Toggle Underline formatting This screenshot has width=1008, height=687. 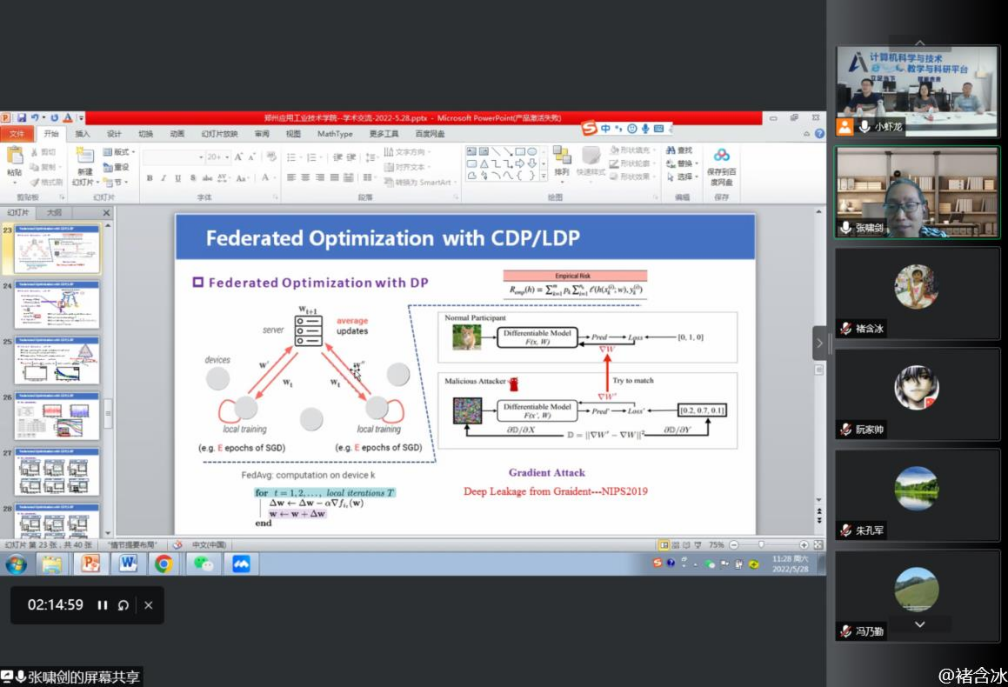point(178,178)
